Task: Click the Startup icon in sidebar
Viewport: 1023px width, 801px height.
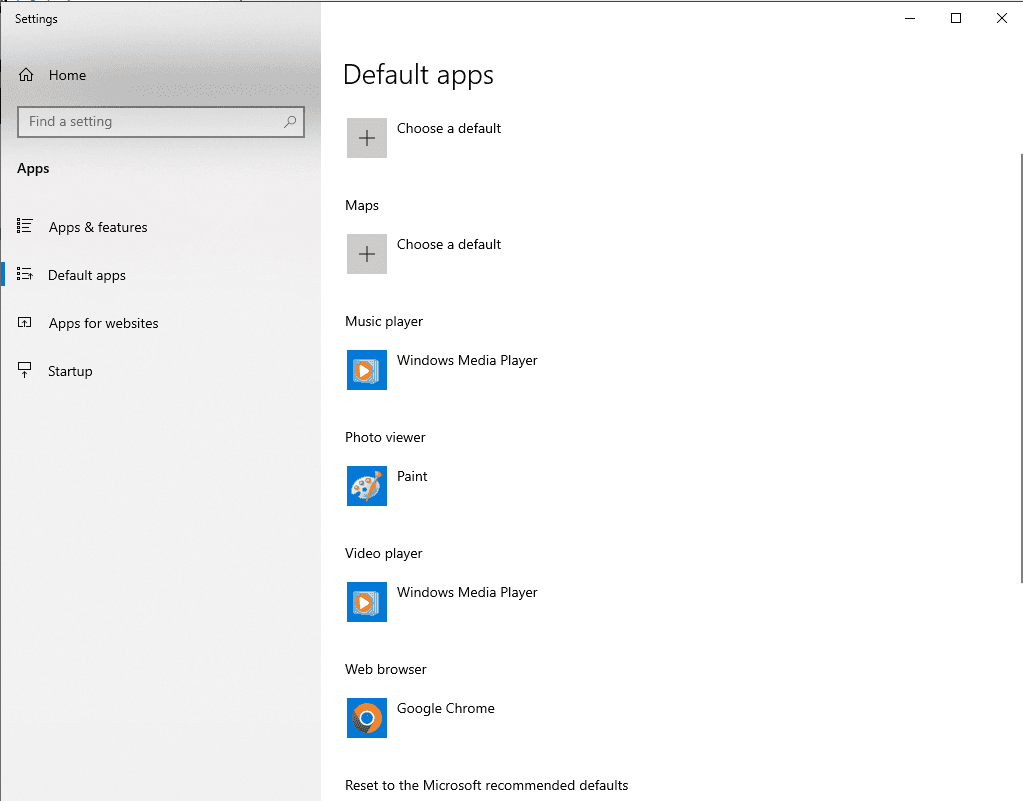Action: pos(26,371)
